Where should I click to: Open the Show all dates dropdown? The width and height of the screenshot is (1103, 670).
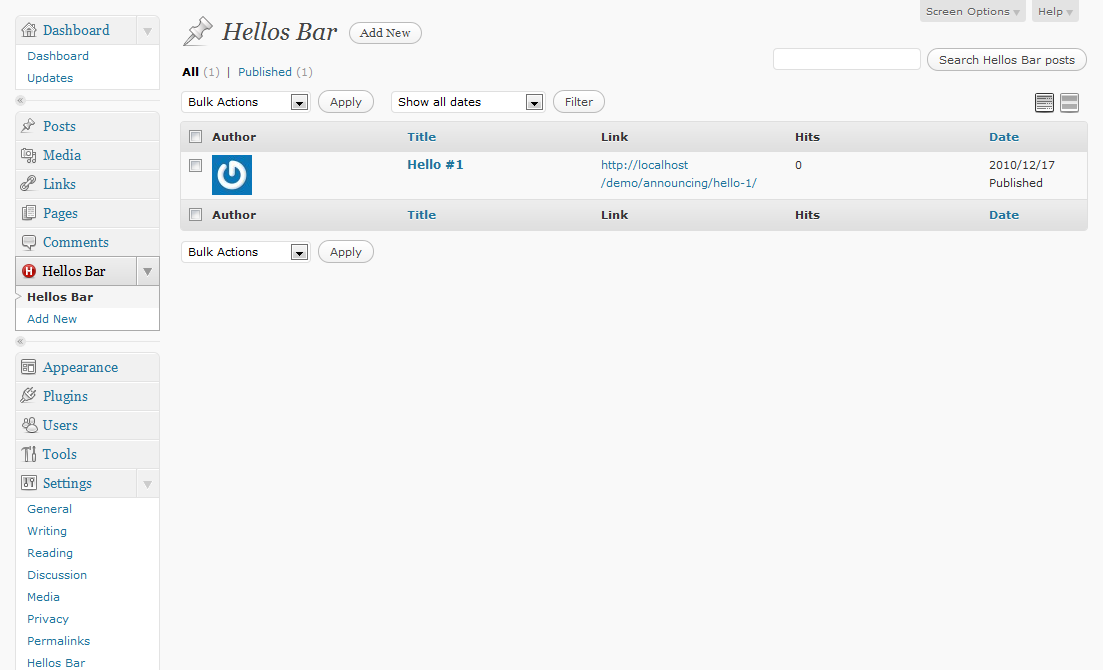pyautogui.click(x=468, y=102)
